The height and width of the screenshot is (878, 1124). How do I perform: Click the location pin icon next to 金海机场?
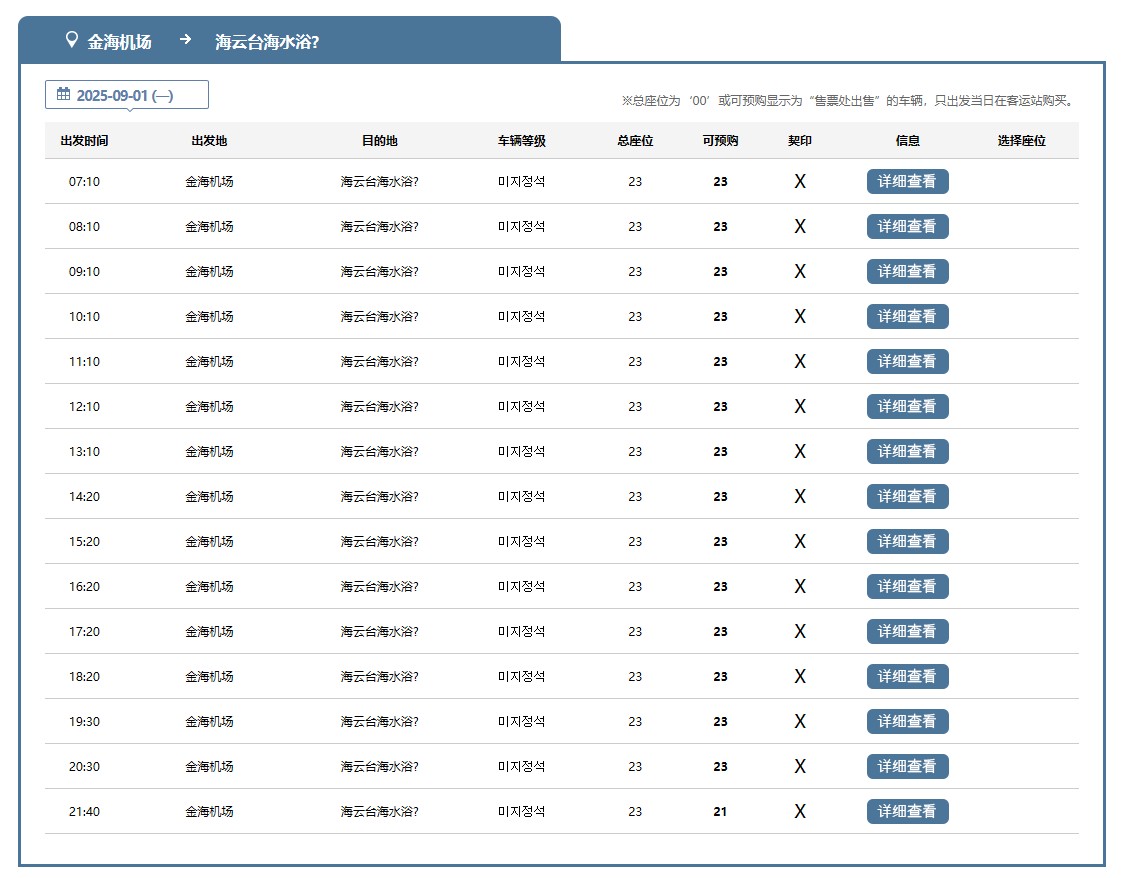tap(71, 41)
